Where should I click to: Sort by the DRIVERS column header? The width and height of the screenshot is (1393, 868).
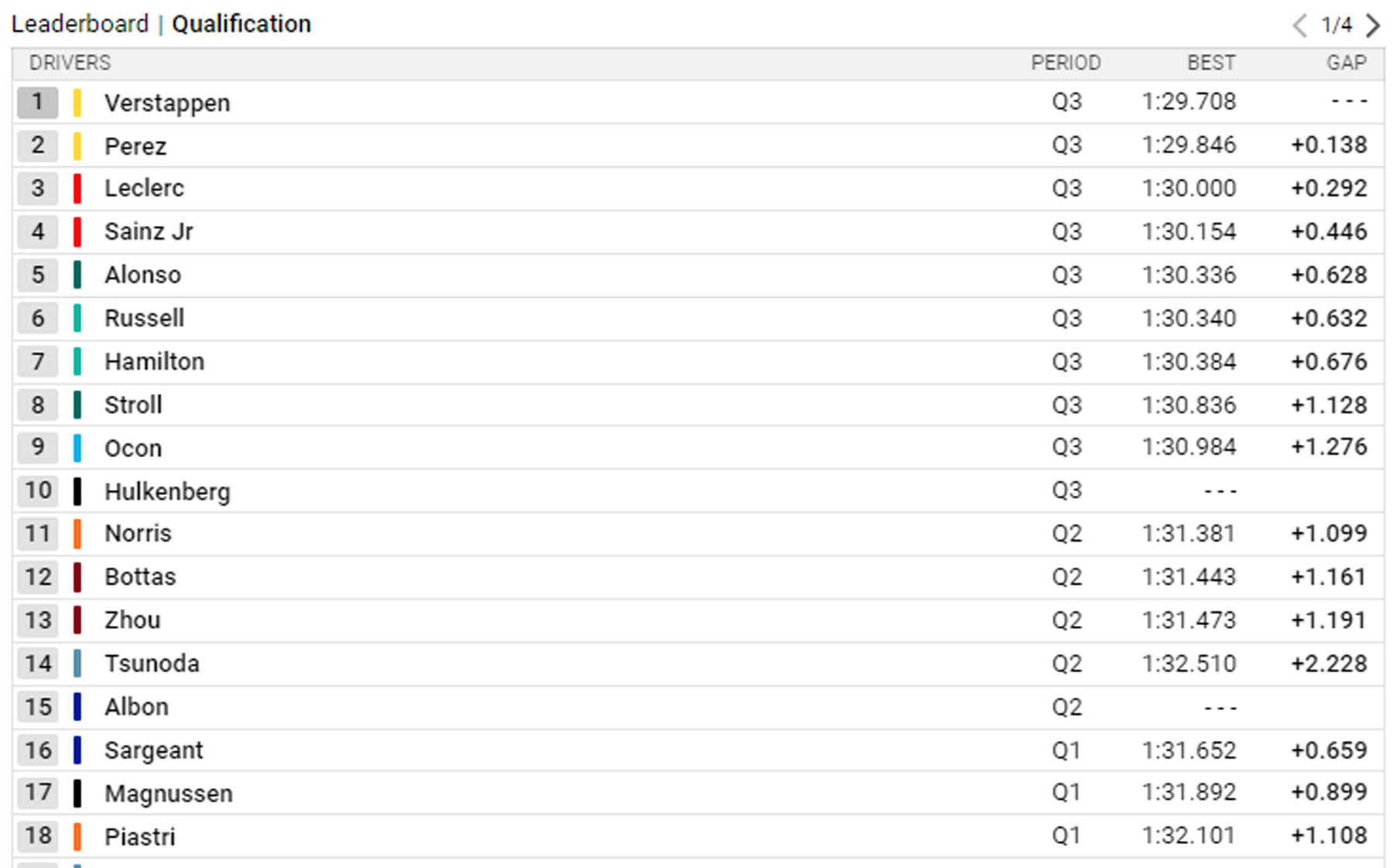(x=70, y=63)
